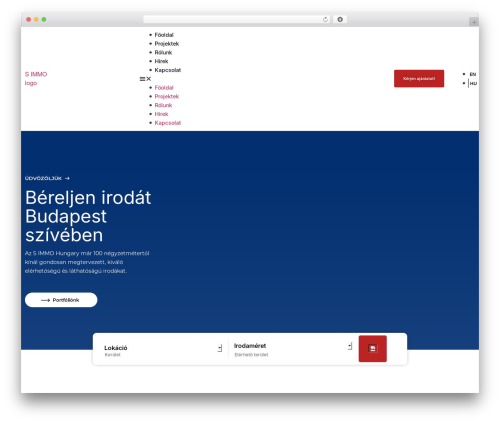Follow the pink Rólunk link
The image size is (500, 423).
coord(163,105)
